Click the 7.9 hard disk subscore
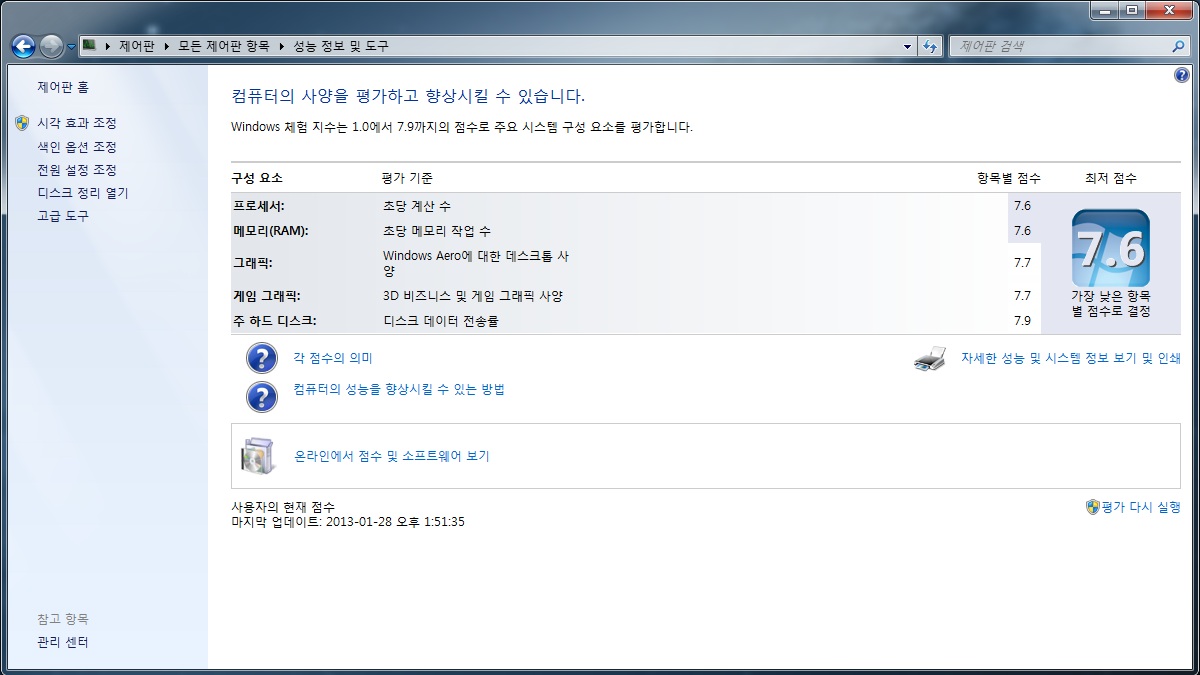Screen dimensions: 1200x675 coord(1022,321)
